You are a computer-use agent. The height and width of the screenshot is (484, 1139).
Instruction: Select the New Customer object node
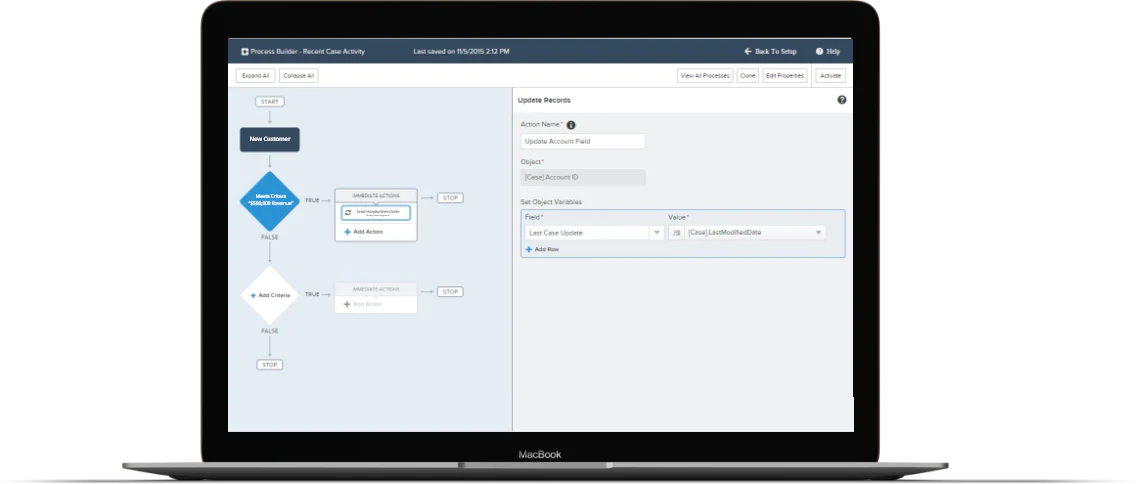pos(269,139)
